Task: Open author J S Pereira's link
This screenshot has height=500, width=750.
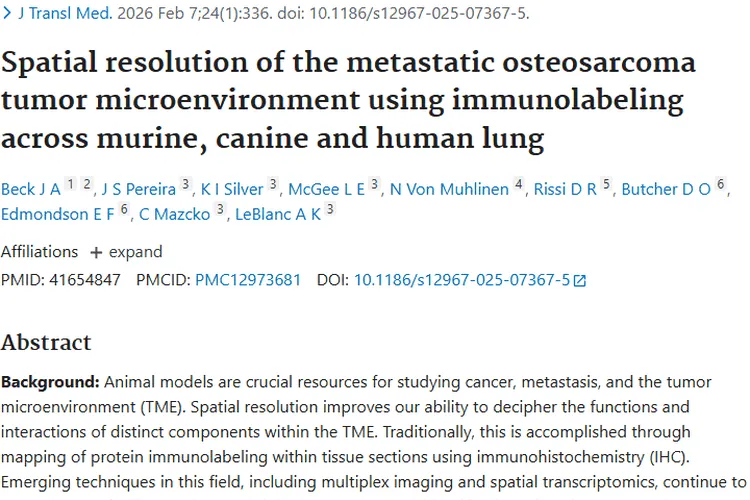Action: (138, 189)
